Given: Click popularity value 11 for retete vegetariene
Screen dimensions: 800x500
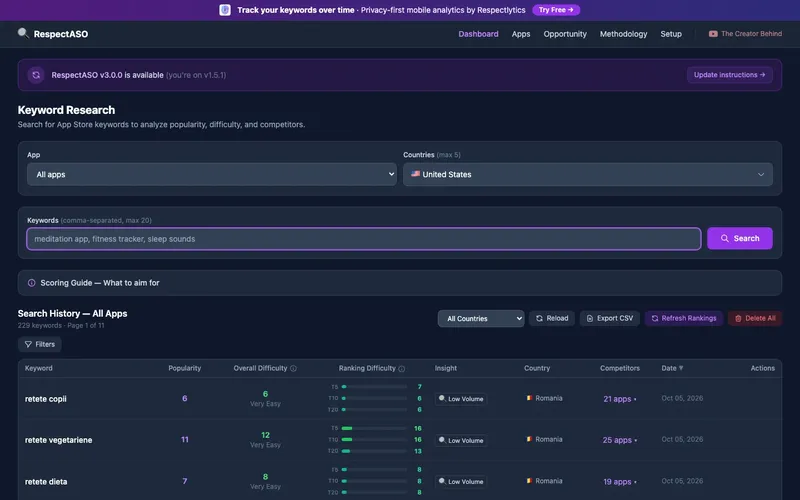Looking at the screenshot, I should pos(185,439).
